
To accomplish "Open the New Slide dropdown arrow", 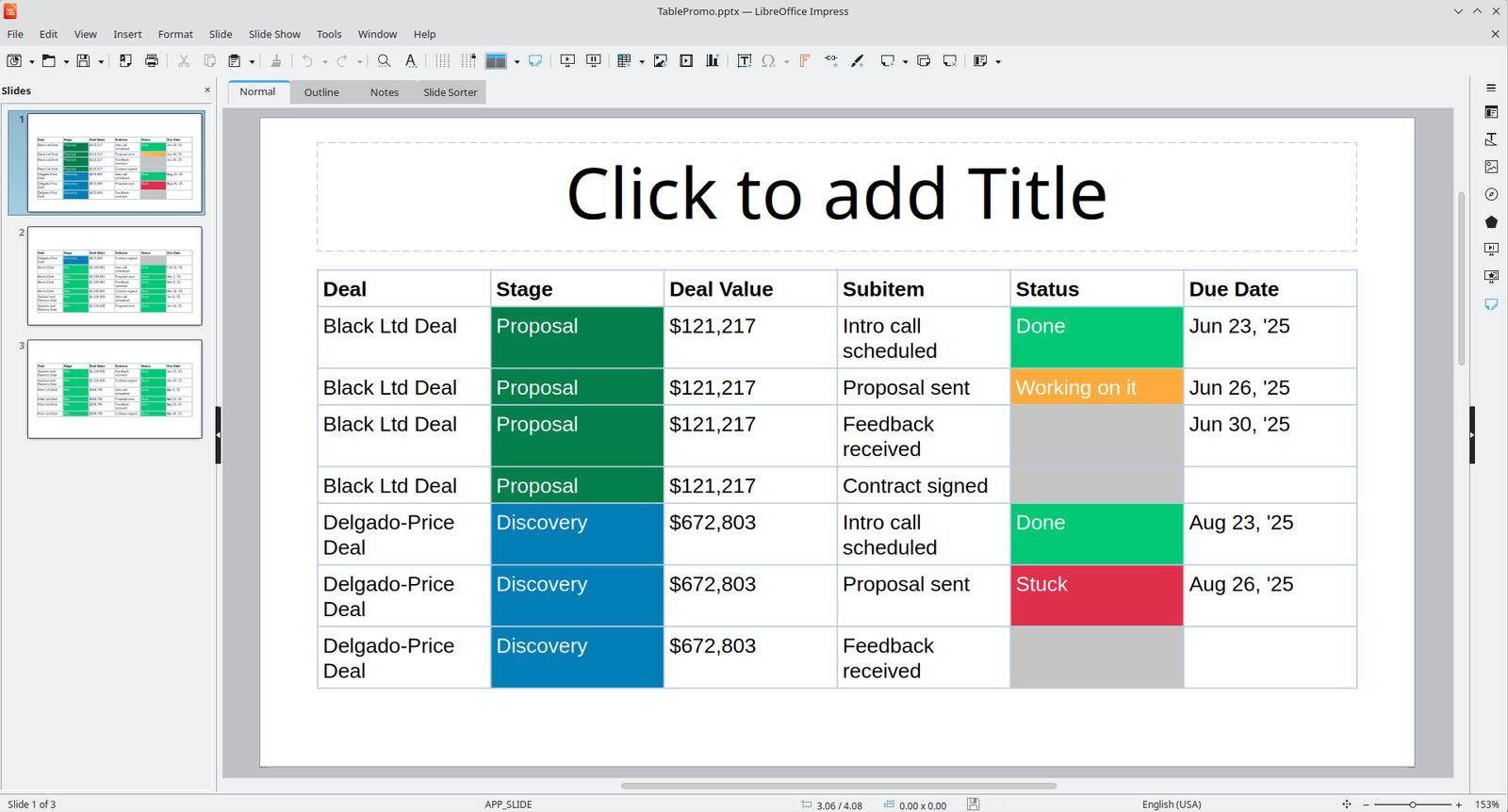I will (x=905, y=61).
